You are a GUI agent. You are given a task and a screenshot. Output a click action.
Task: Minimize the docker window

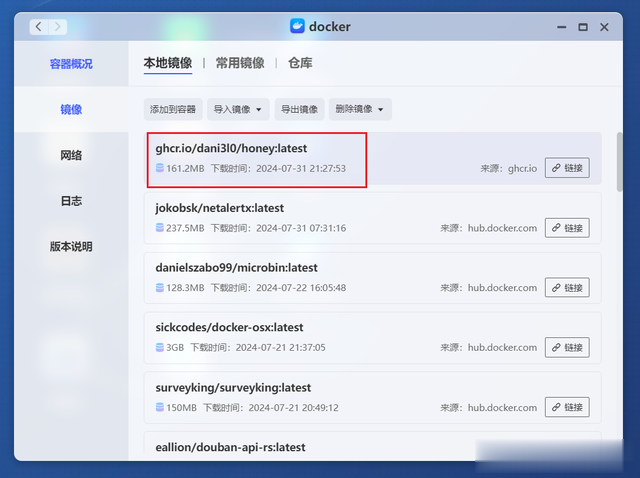pos(562,27)
